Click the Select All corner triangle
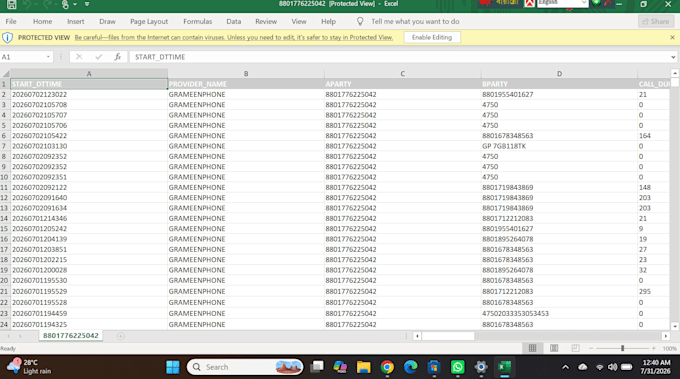Image resolution: width=680 pixels, height=379 pixels. [x=6, y=74]
